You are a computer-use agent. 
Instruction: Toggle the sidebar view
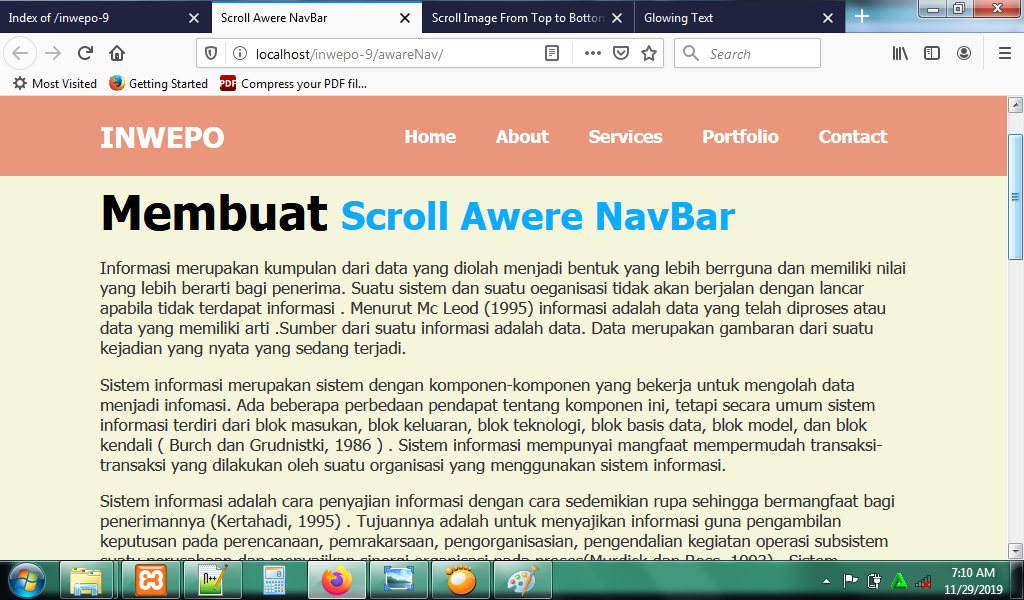932,53
